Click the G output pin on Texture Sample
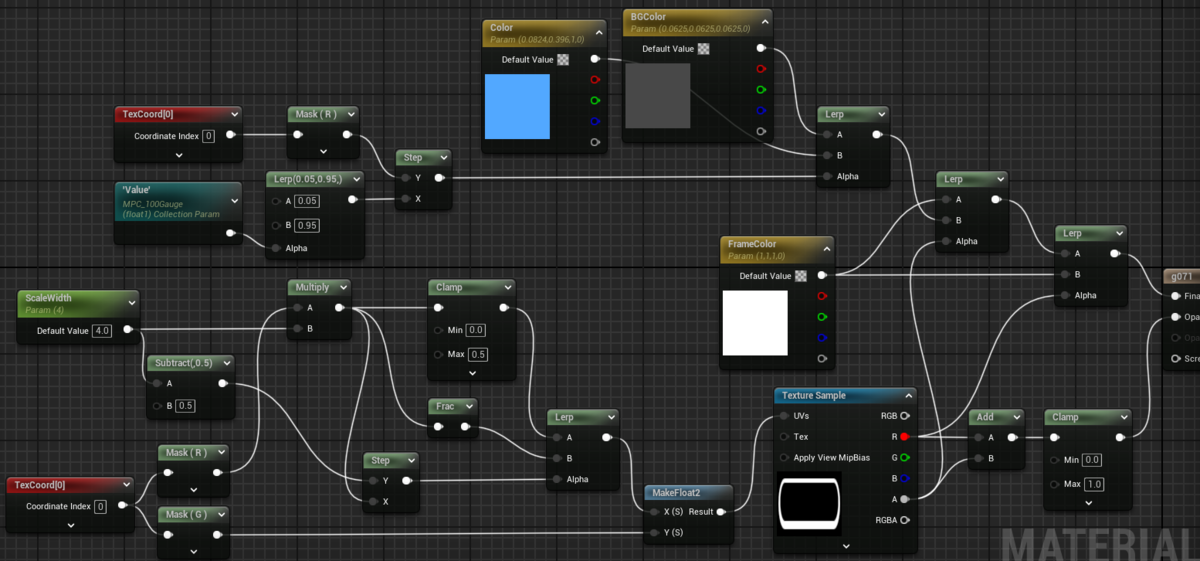This screenshot has height=561, width=1200. 904,457
